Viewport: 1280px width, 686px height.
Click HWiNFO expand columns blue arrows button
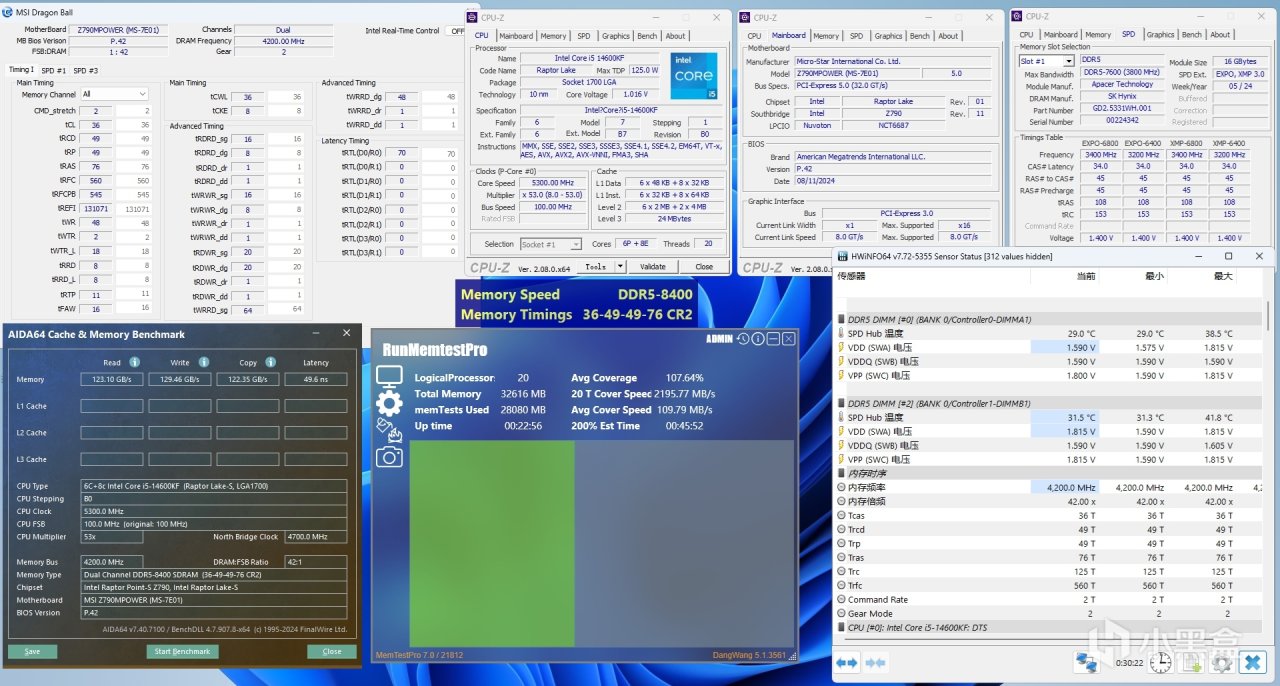point(847,662)
